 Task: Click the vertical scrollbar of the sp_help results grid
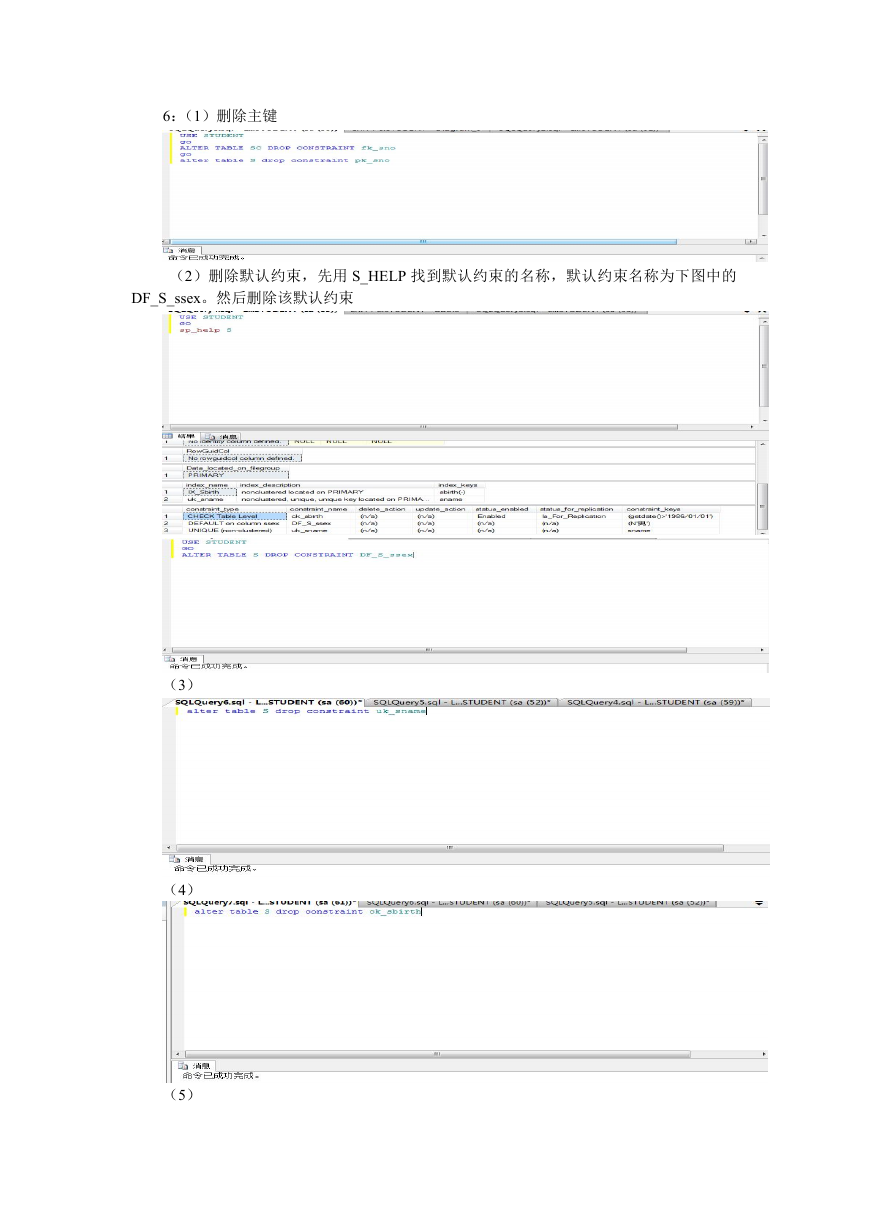[763, 487]
